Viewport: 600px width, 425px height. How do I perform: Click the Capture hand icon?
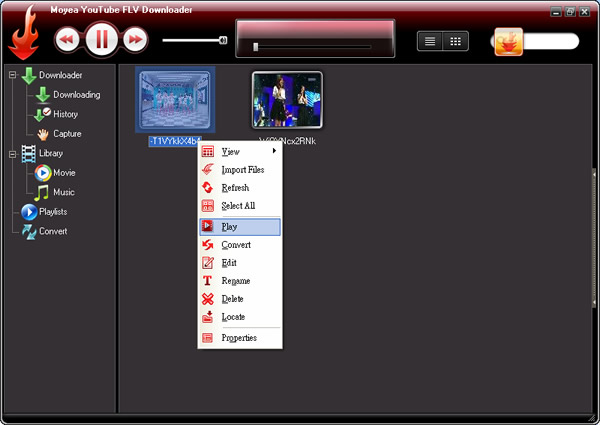click(x=43, y=134)
